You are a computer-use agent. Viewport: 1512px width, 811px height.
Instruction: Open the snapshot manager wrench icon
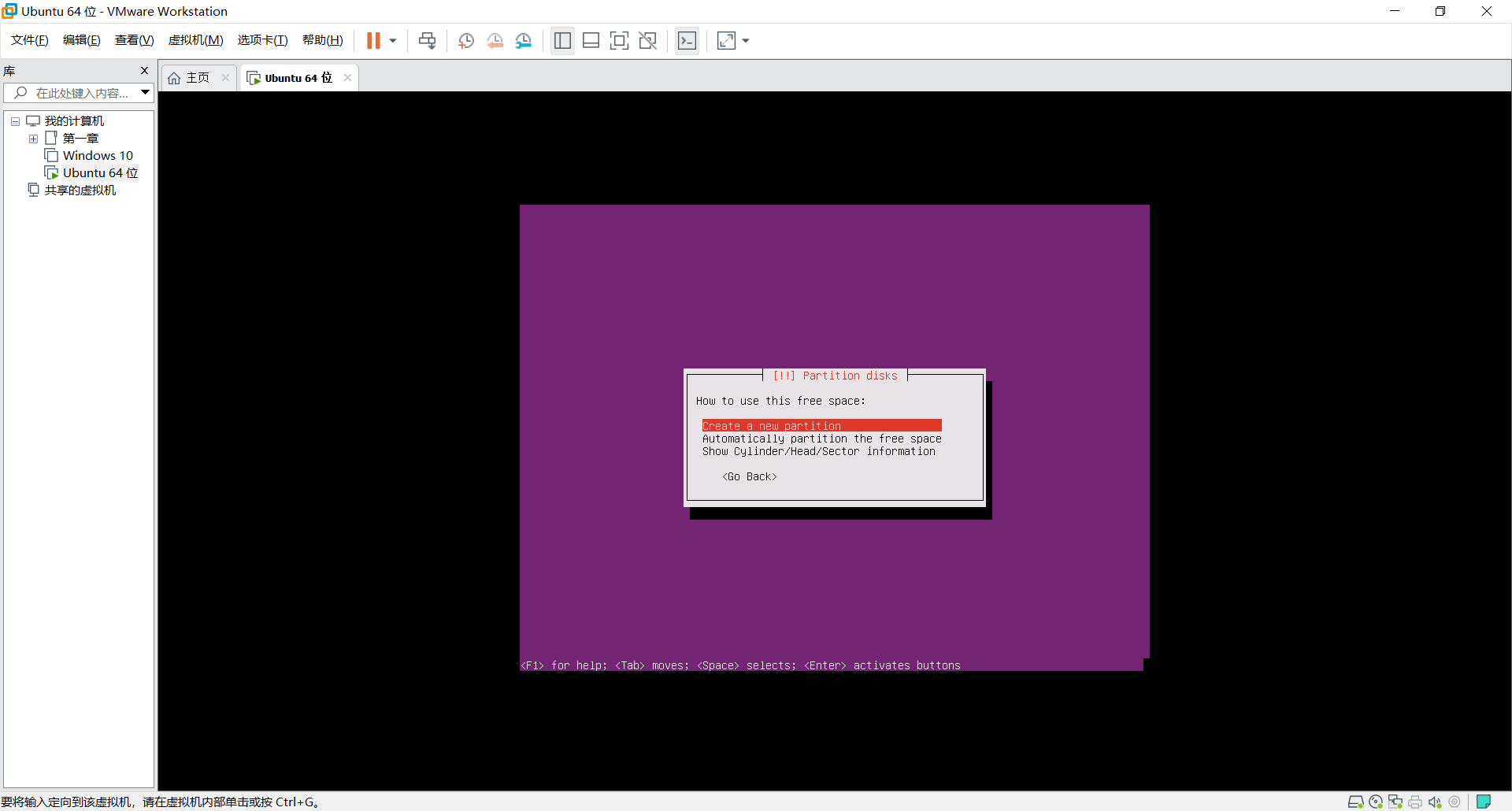[x=524, y=41]
